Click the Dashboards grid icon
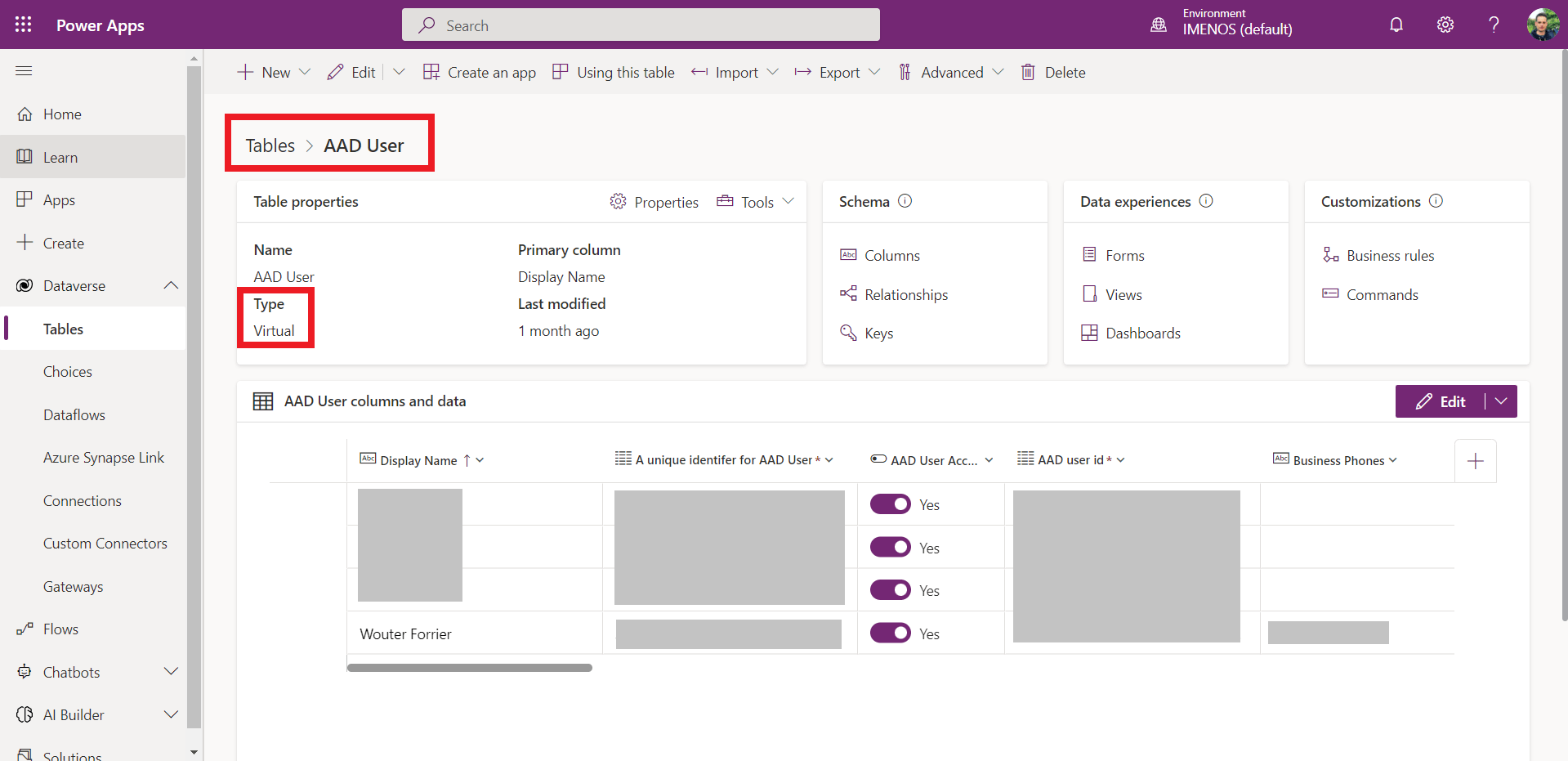 [x=1089, y=333]
